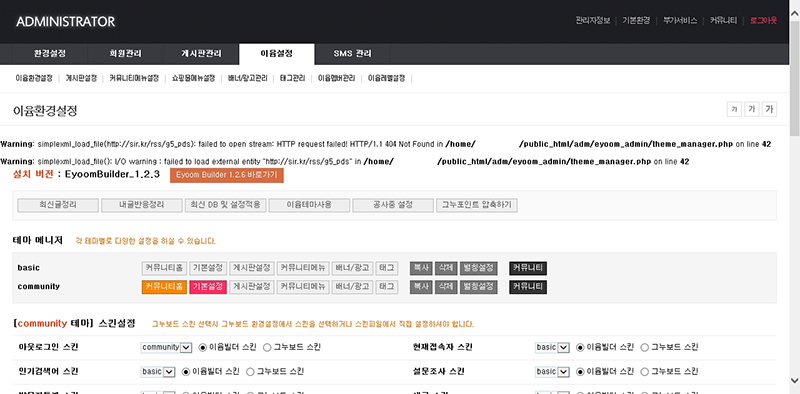This screenshot has height=394, width=800.
Task: Open 이윰레벨설정 in the submenu
Action: pyautogui.click(x=387, y=79)
